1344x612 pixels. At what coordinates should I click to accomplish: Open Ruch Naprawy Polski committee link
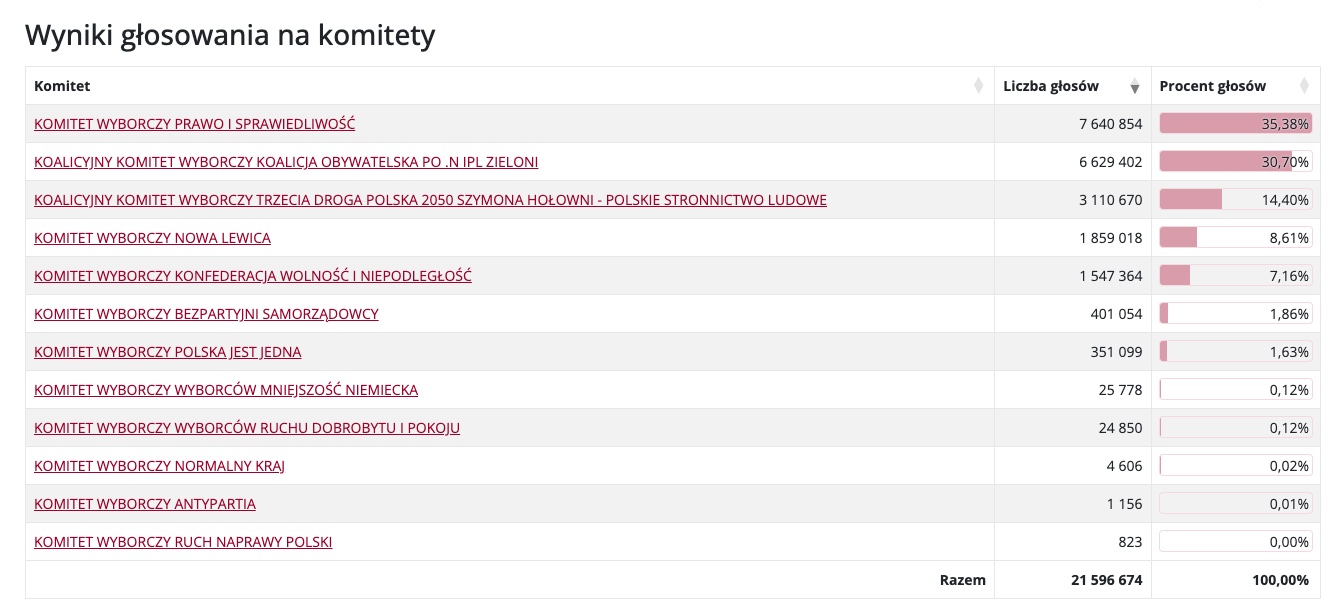click(183, 542)
